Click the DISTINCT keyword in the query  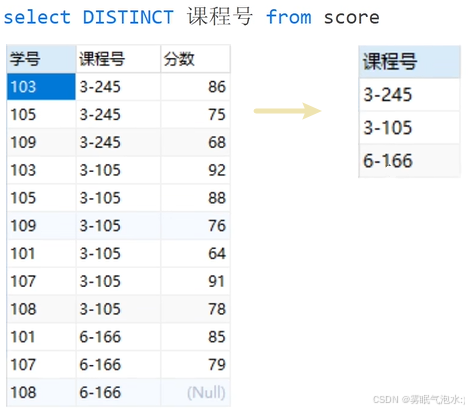point(128,17)
